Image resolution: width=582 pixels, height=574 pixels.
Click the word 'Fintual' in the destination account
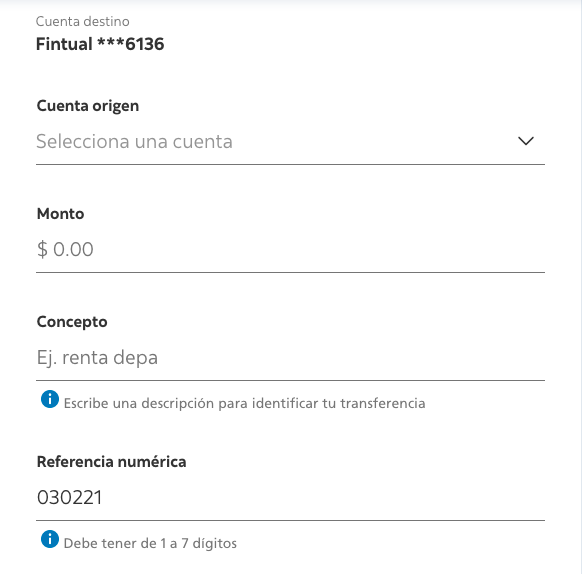pos(64,44)
